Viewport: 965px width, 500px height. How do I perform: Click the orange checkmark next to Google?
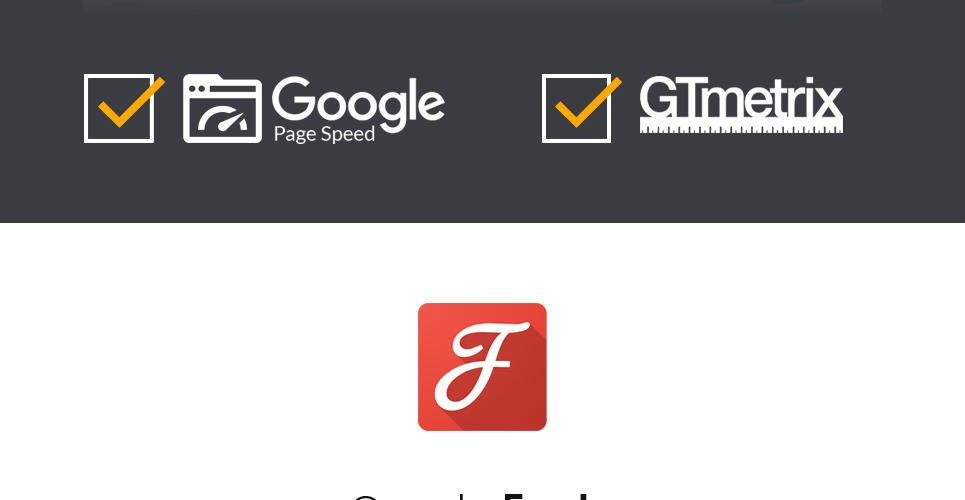(131, 102)
